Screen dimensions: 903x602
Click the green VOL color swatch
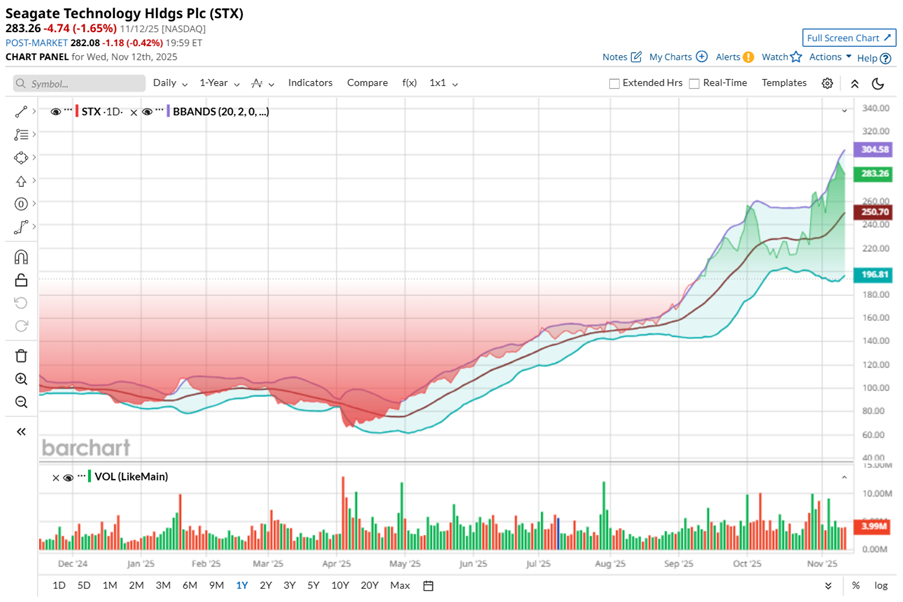[x=89, y=477]
